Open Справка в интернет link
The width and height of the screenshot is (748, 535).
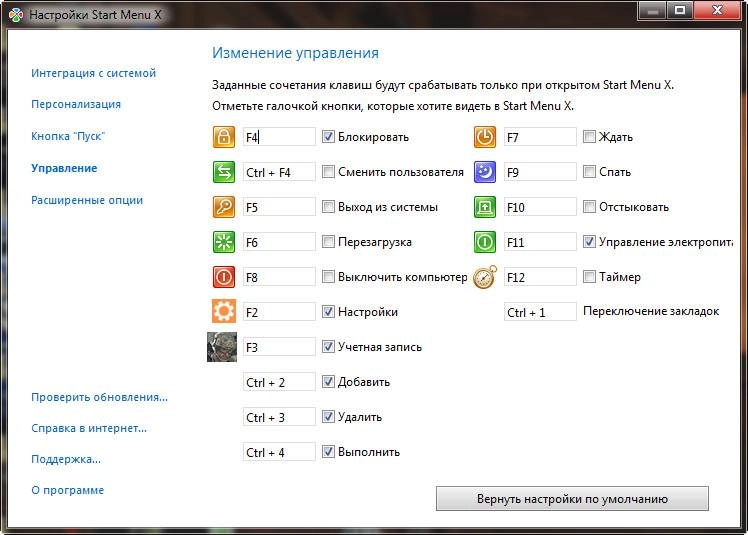pos(89,428)
